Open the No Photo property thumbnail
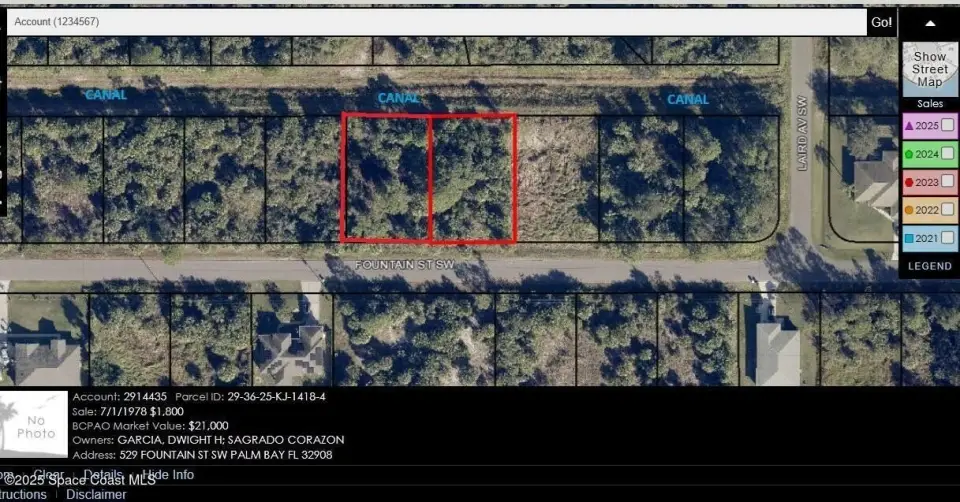The width and height of the screenshot is (960, 502). click(35, 426)
